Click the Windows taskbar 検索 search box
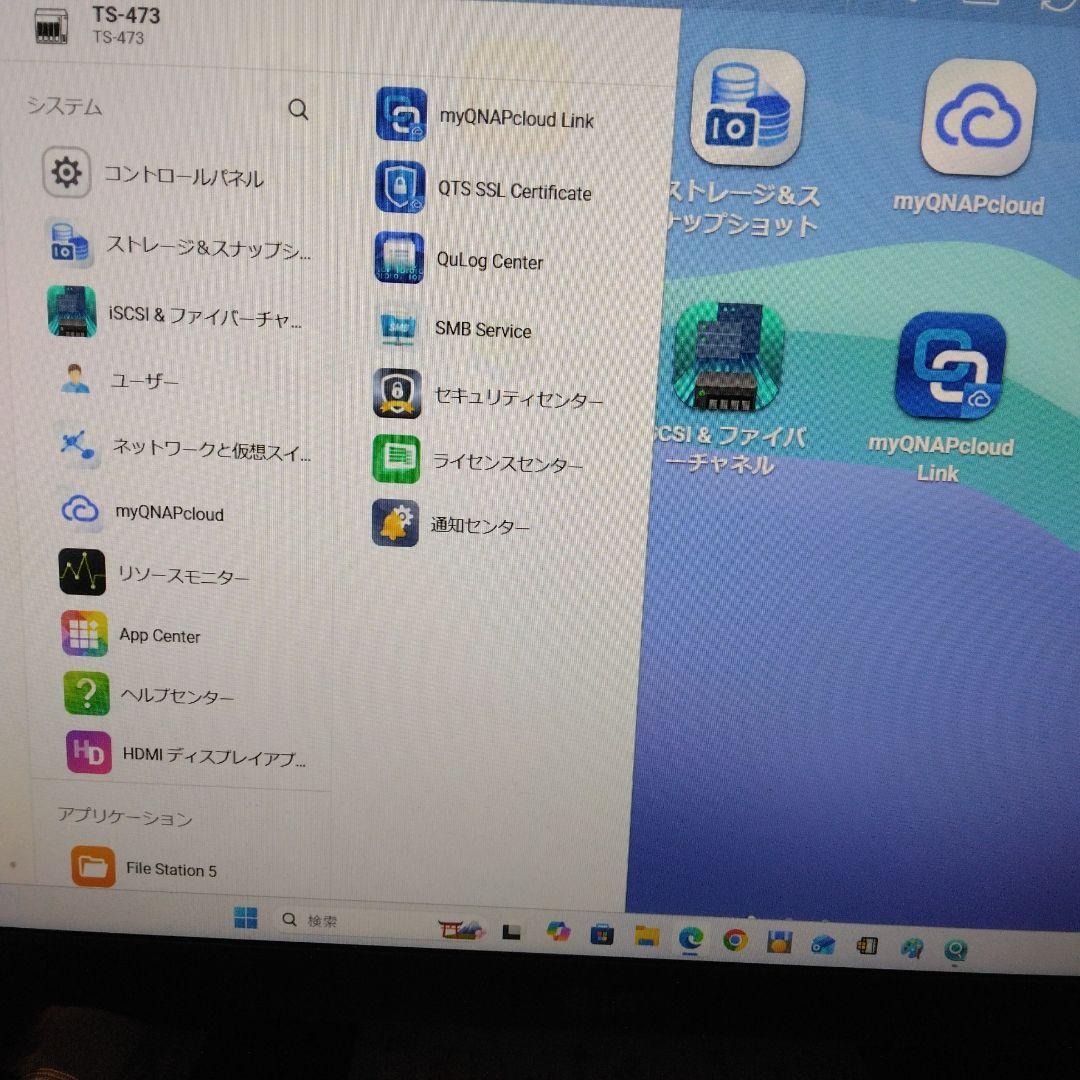Viewport: 1080px width, 1080px height. pos(340,920)
